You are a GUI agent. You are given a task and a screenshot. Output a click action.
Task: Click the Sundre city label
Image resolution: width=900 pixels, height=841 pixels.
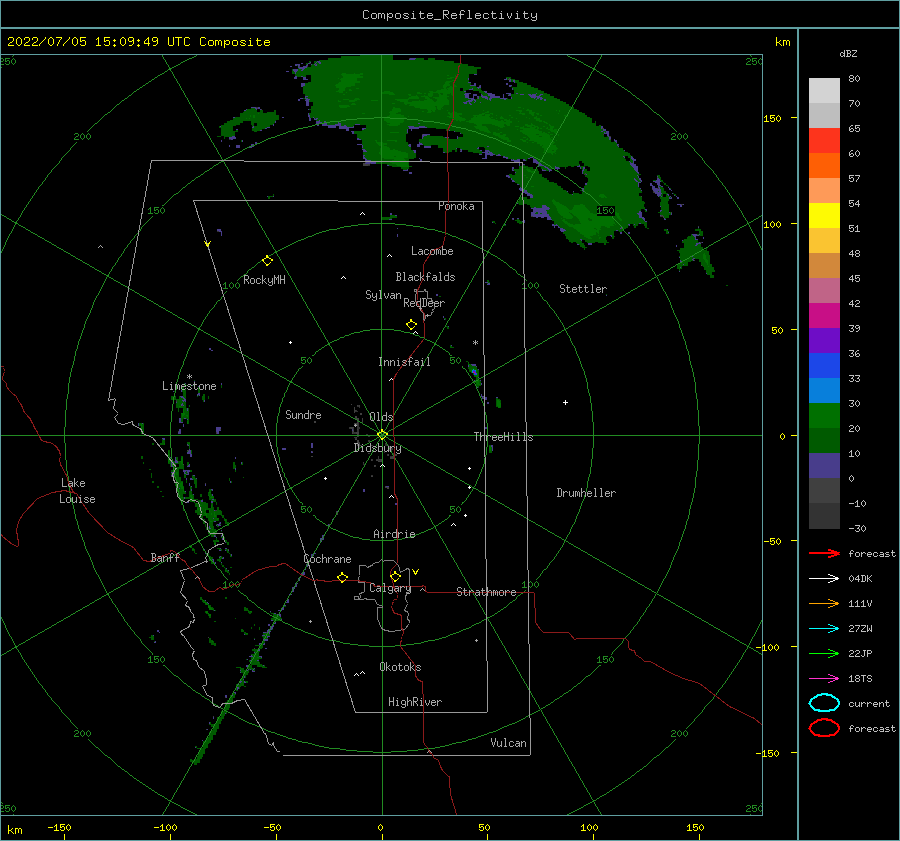[303, 414]
